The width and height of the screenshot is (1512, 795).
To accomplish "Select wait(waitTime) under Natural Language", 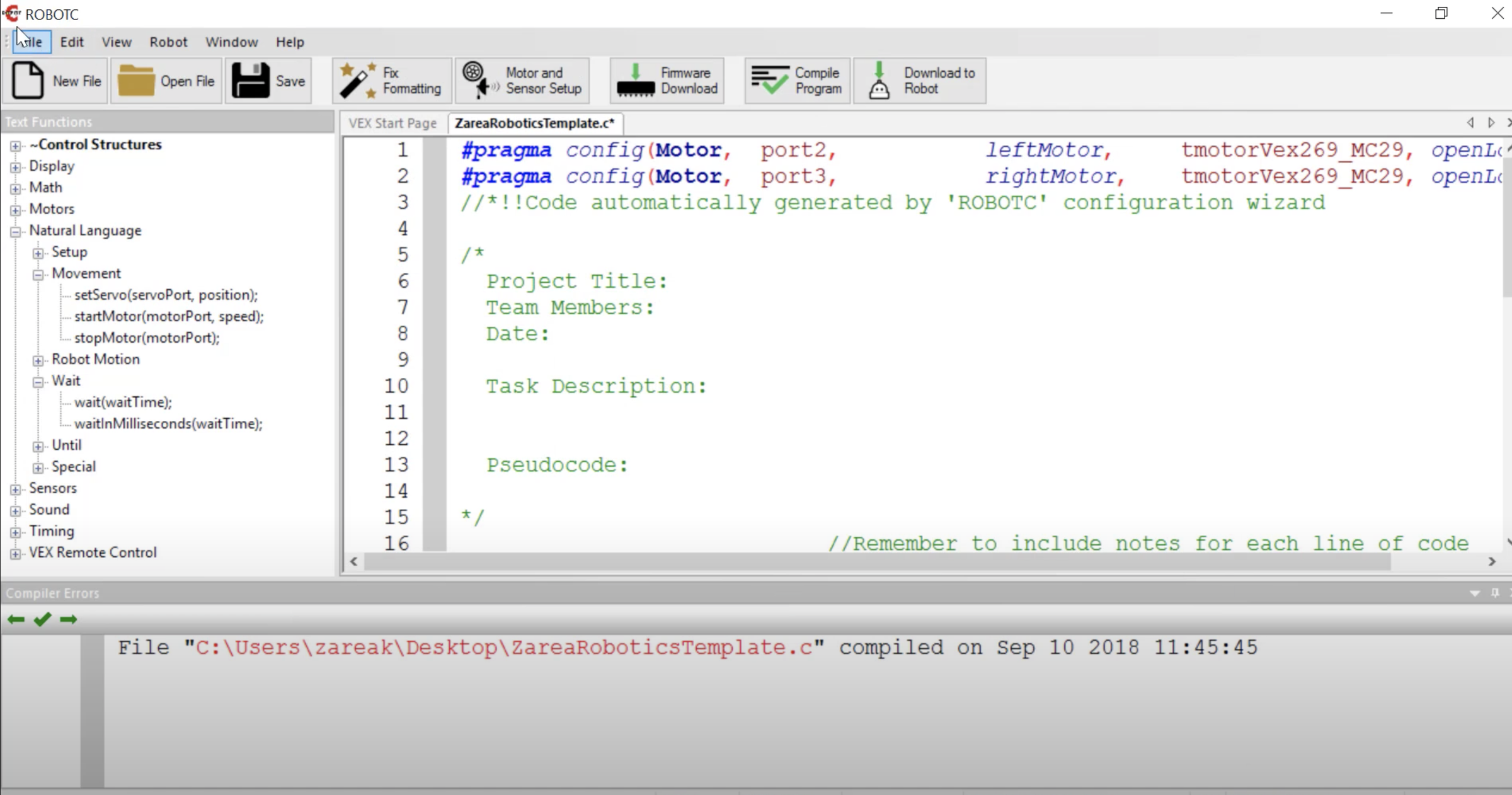I will [122, 402].
